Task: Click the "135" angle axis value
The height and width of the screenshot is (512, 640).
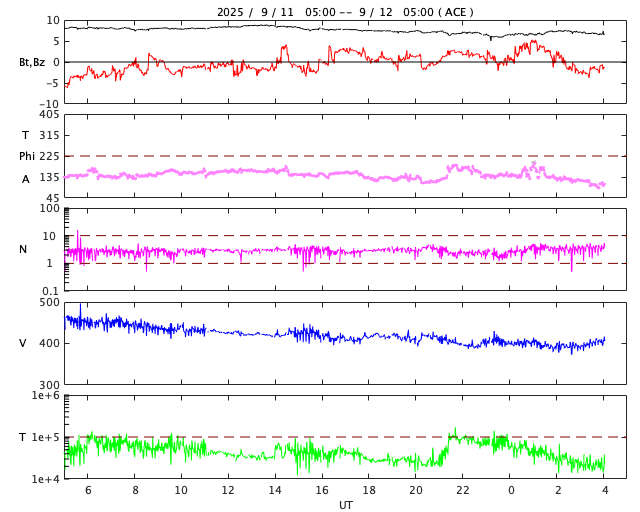Action: [49, 177]
